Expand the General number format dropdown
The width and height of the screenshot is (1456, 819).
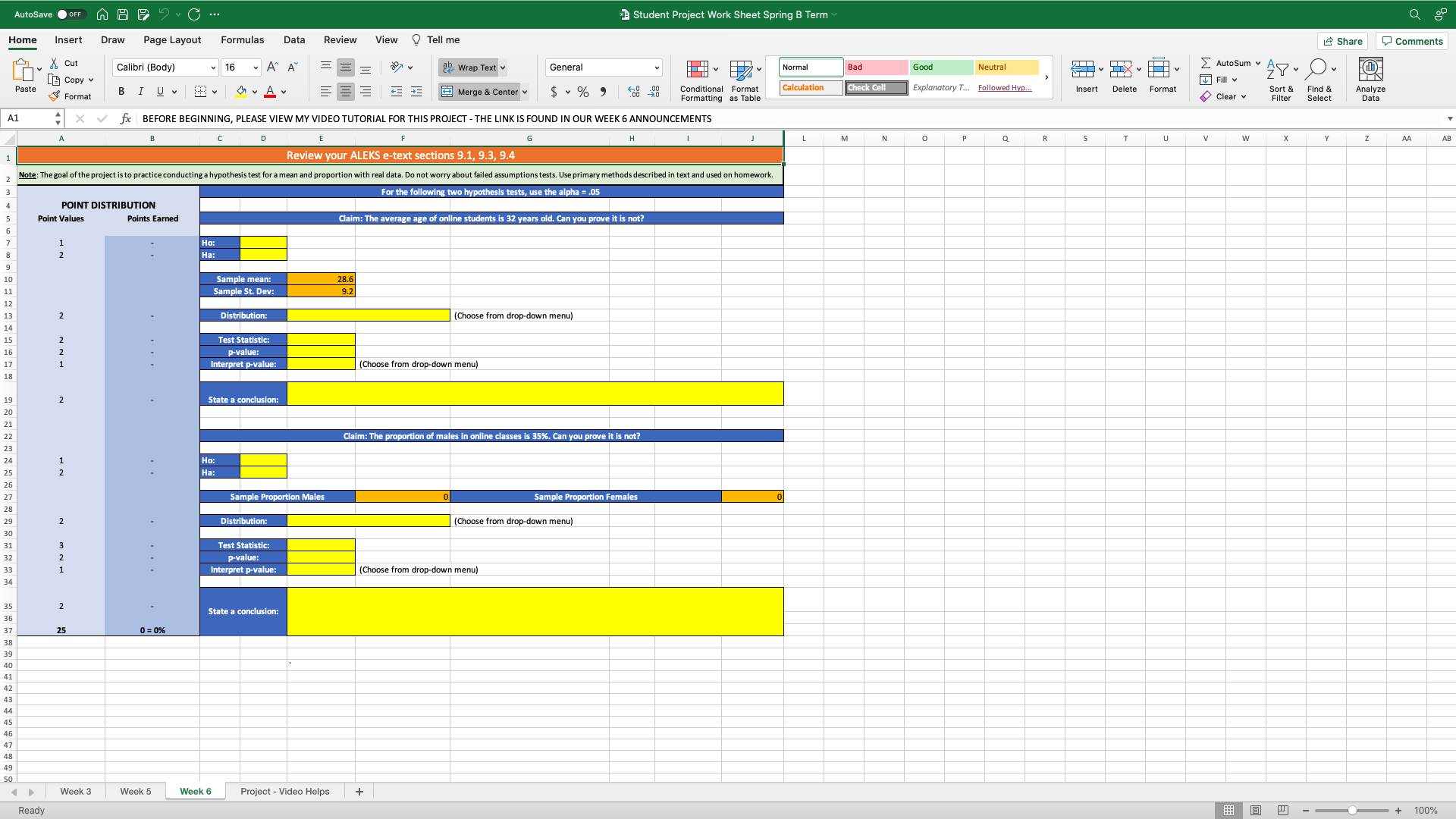coord(657,67)
